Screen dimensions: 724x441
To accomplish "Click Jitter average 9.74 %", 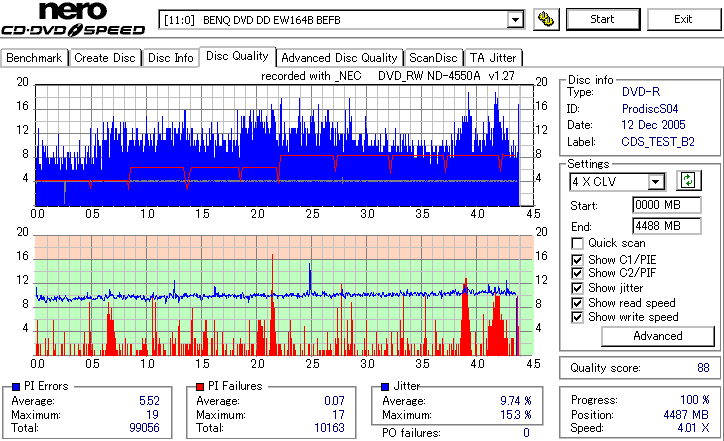I will coord(516,401).
